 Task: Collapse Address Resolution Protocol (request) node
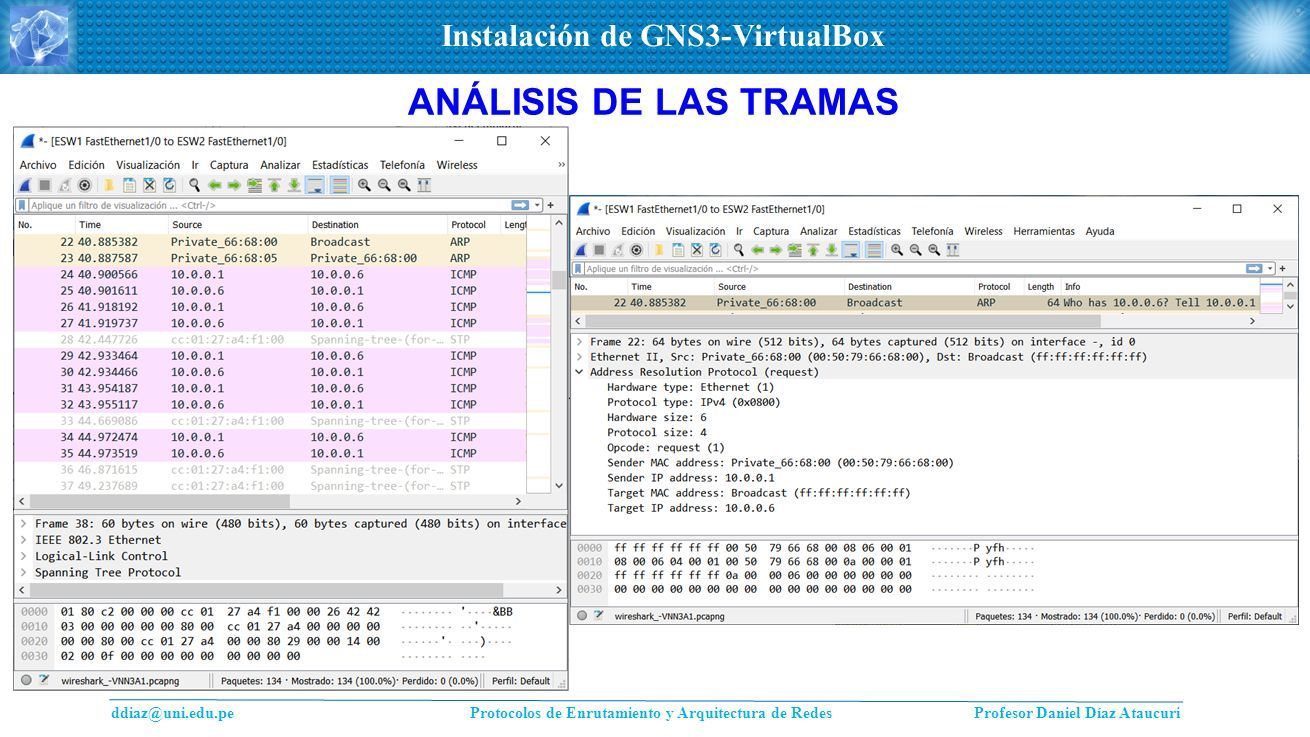point(580,372)
